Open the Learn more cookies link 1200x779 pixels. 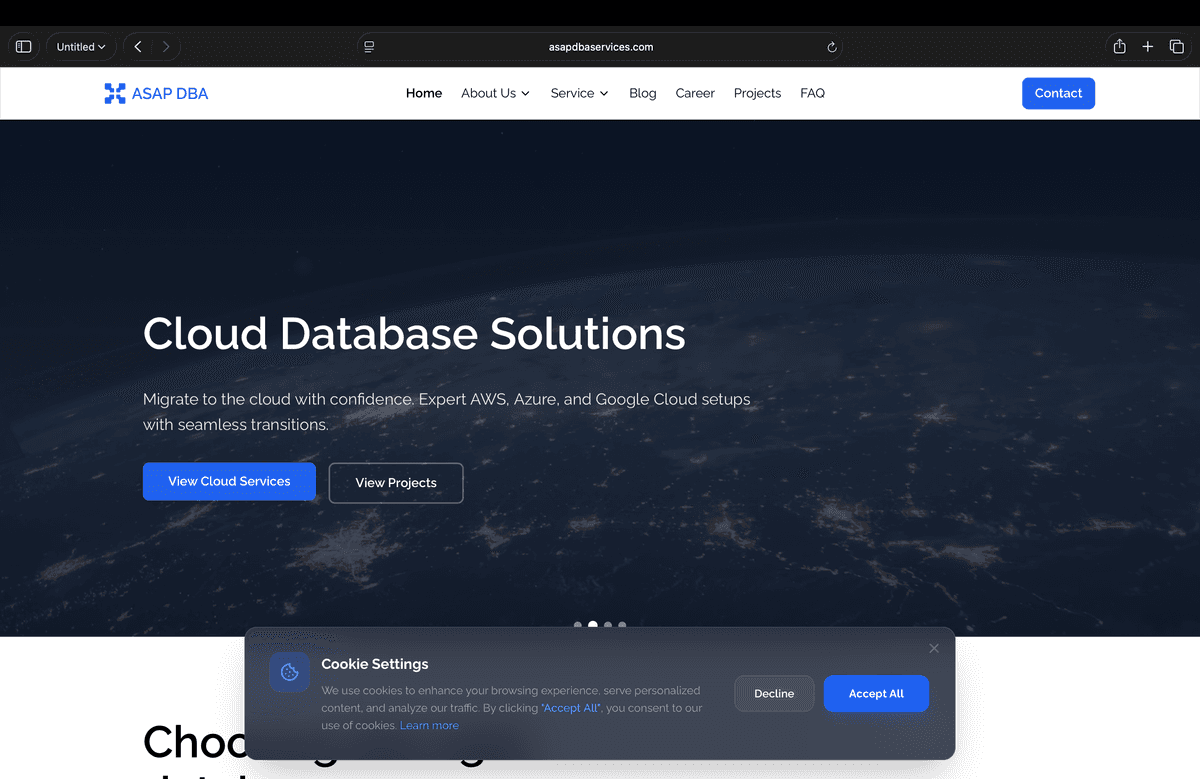[x=429, y=725]
